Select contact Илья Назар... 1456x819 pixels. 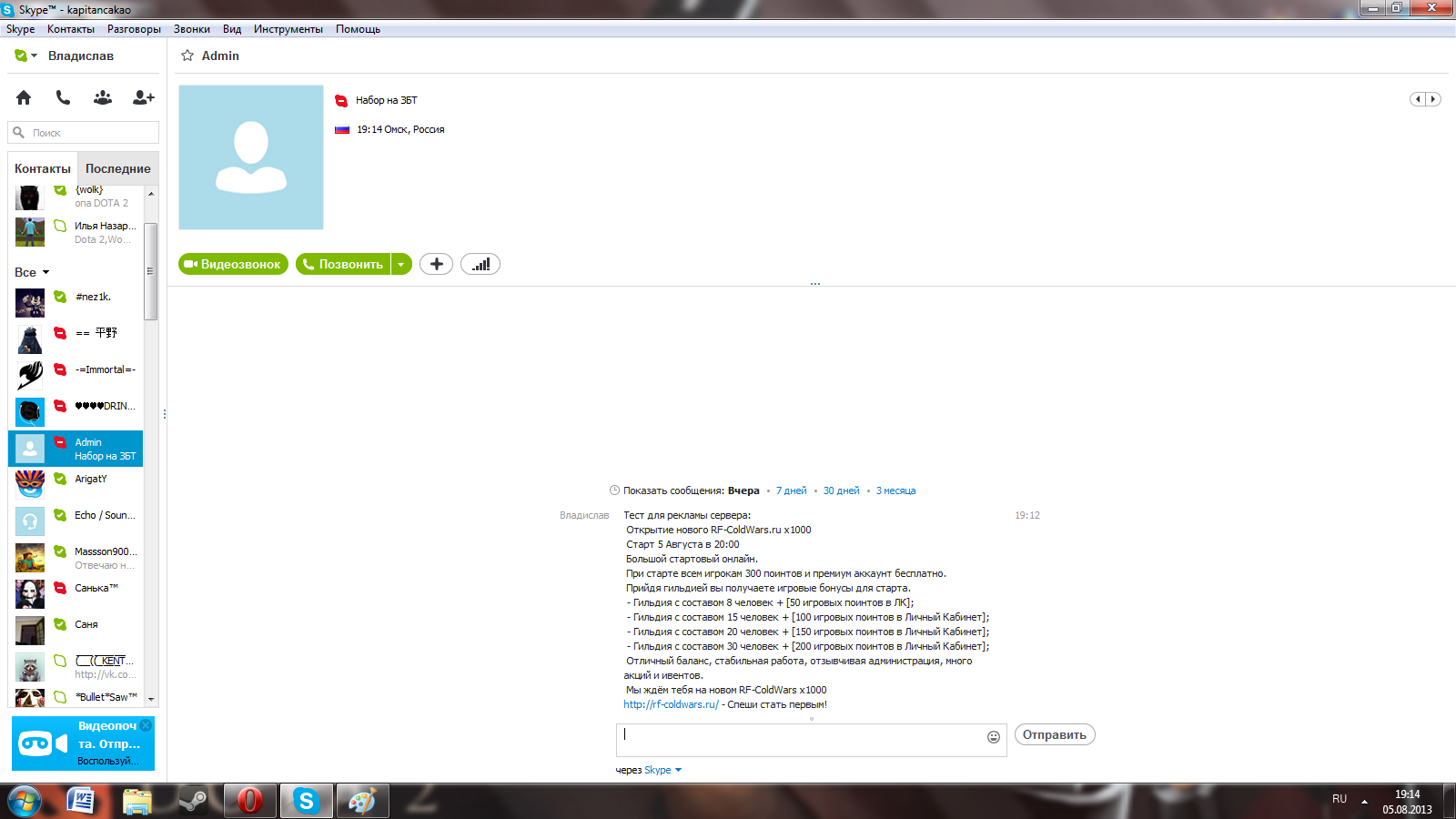pyautogui.click(x=76, y=232)
